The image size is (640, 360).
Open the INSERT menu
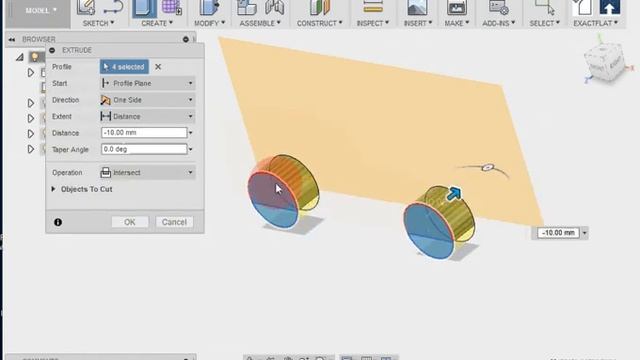point(418,23)
